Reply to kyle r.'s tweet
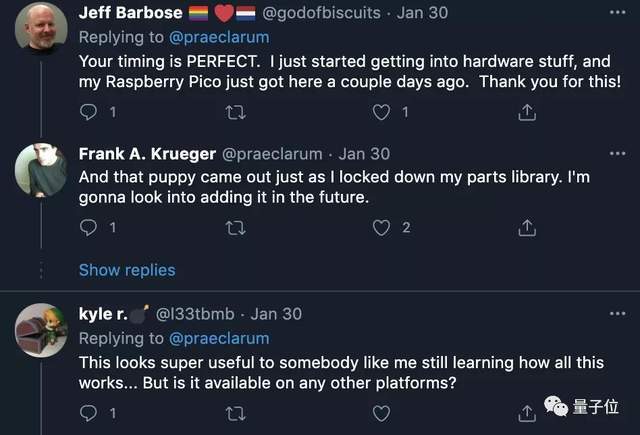Screen dimensions: 640x435 (x=88, y=412)
